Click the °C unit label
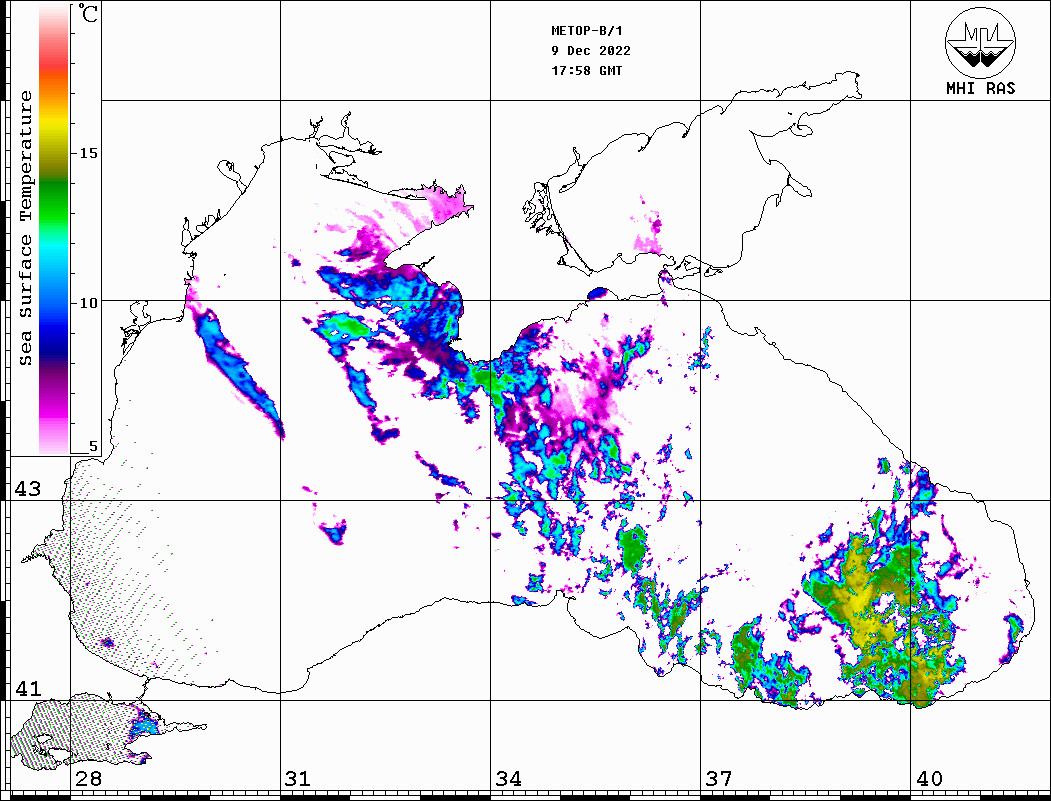 click(x=89, y=15)
